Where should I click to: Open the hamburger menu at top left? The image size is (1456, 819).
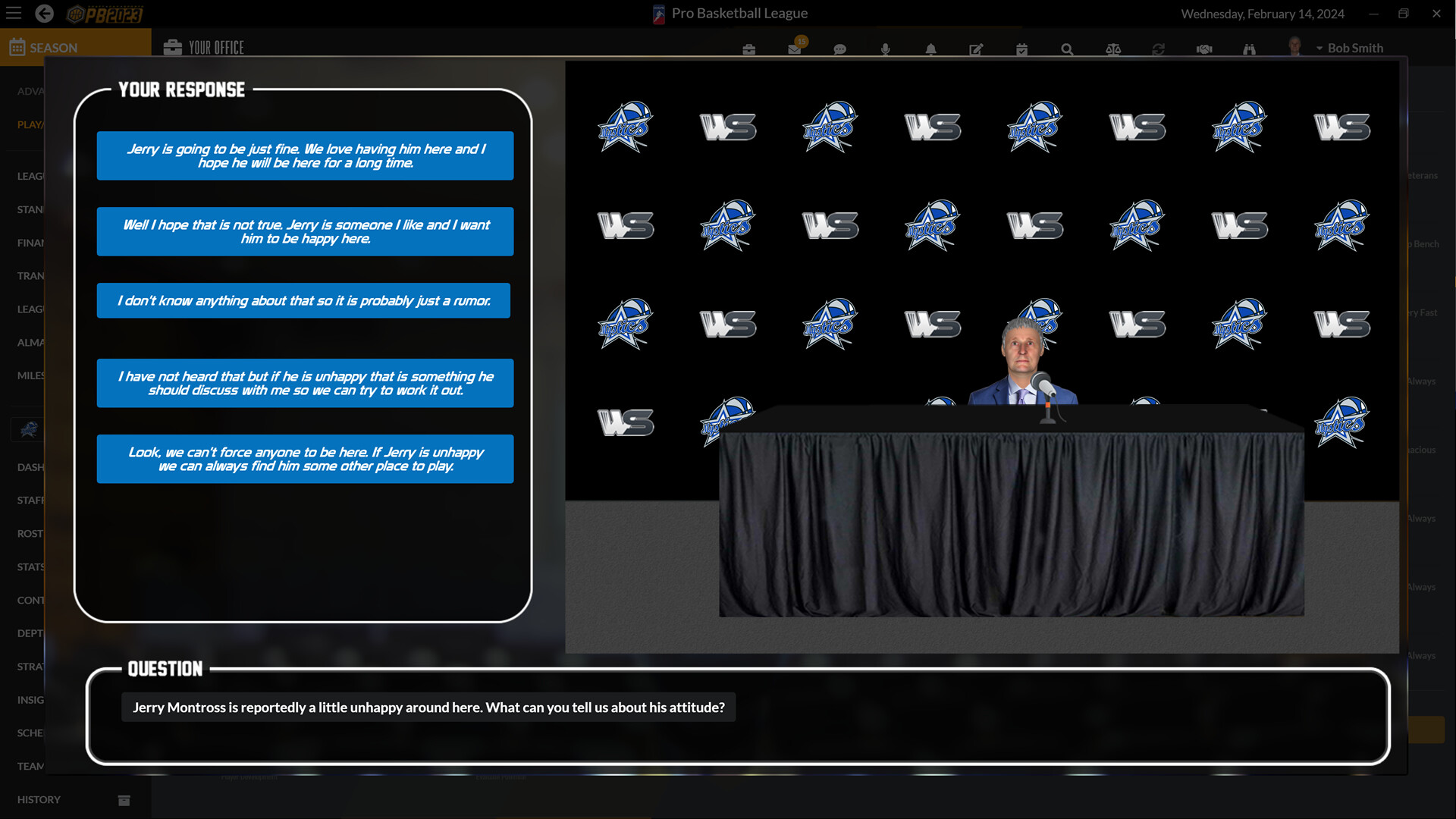tap(14, 13)
